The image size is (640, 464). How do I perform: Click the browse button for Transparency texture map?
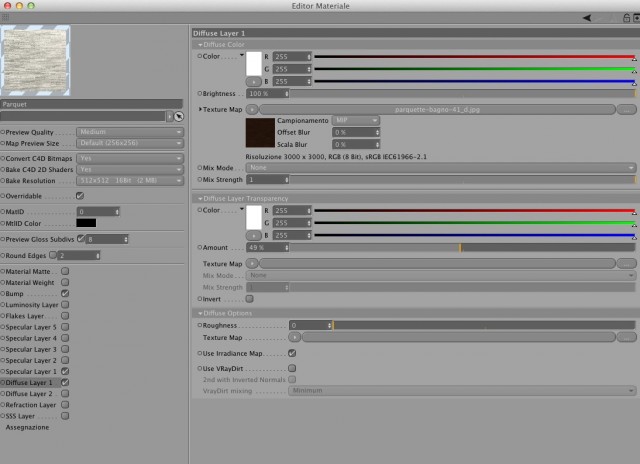tap(627, 264)
